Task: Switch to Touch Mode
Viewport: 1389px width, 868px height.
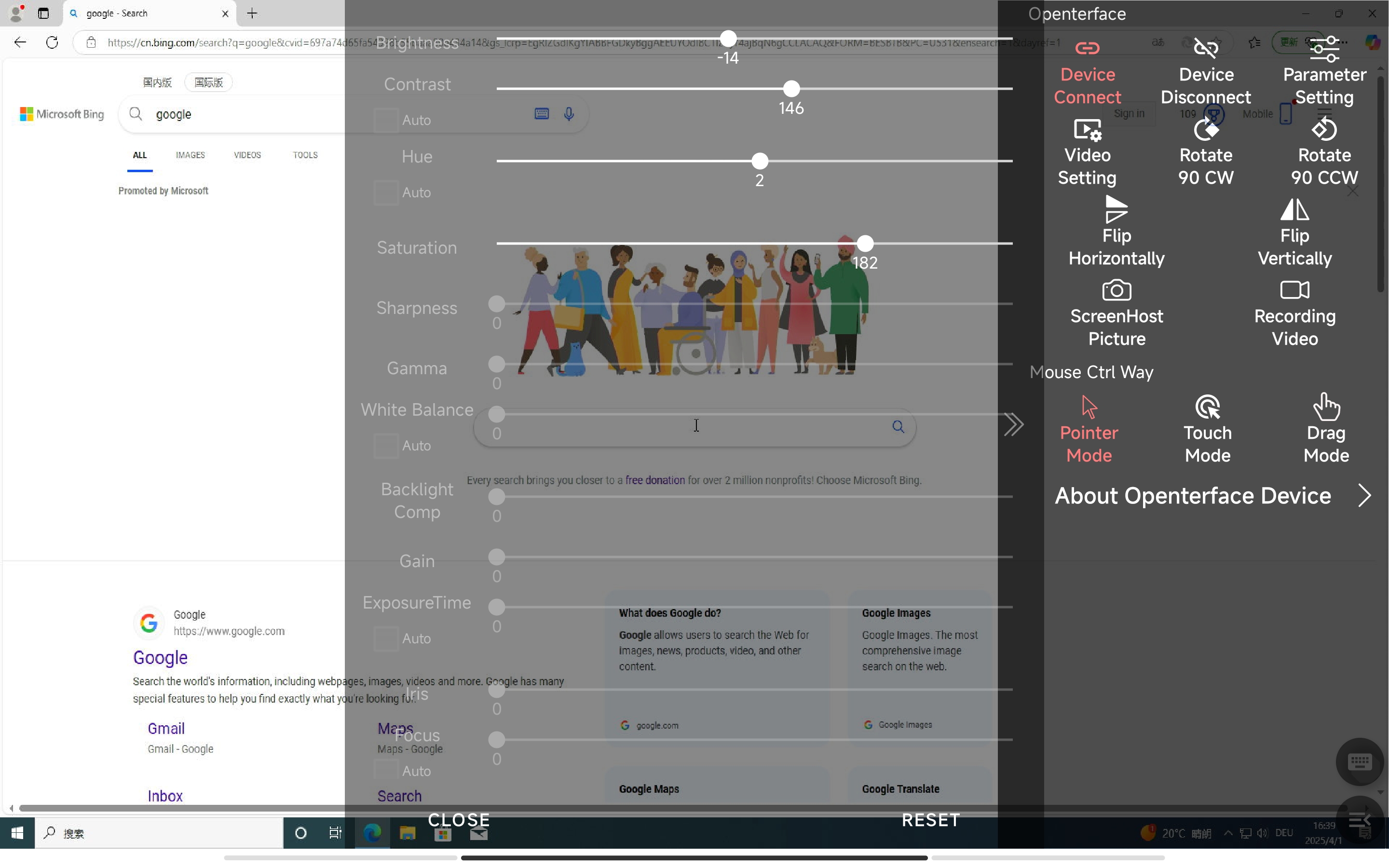Action: (1207, 407)
